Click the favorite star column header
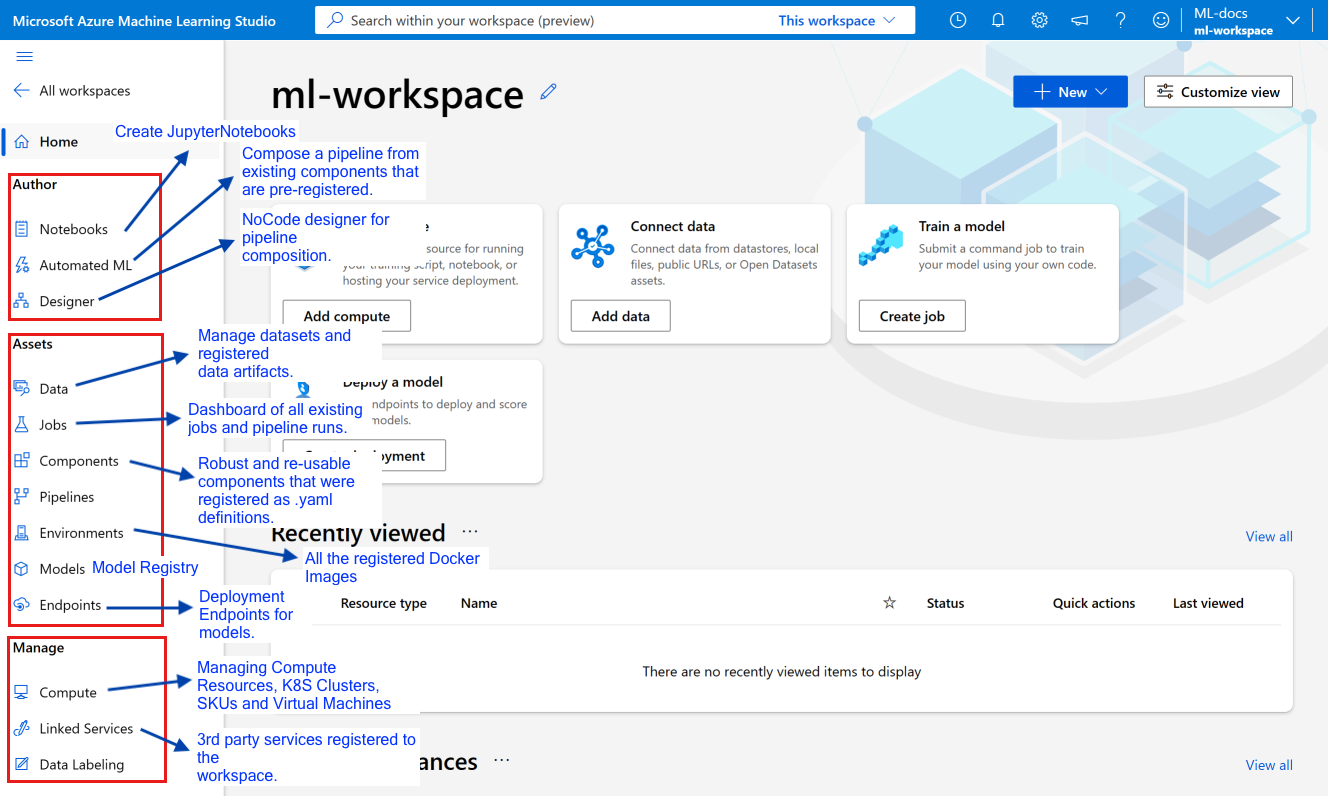Screen dimensions: 1328x796 click(889, 603)
